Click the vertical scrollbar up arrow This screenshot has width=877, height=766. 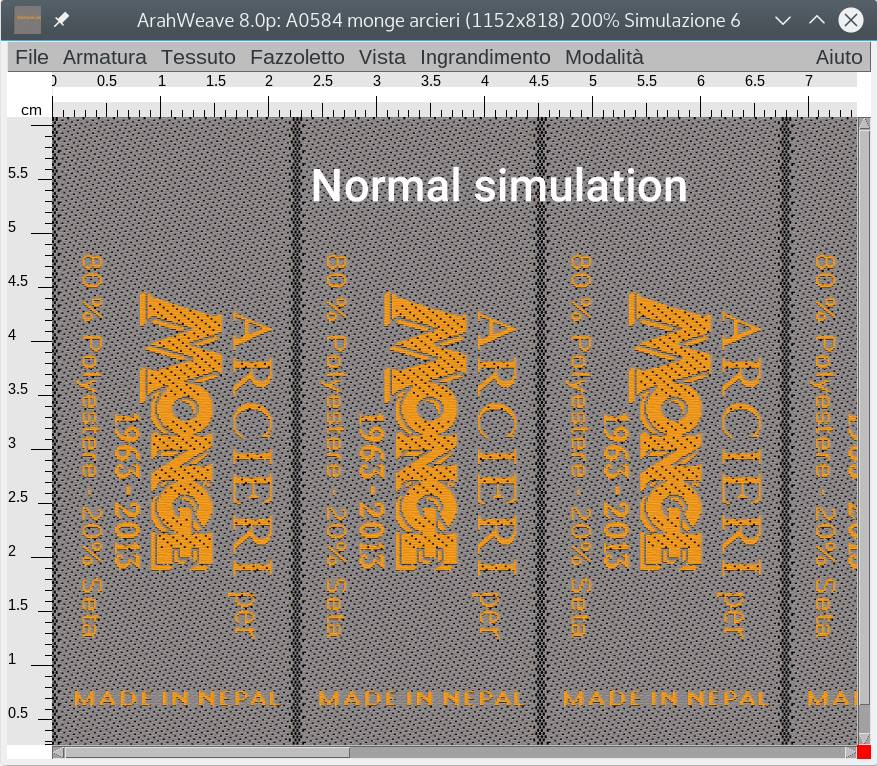(x=864, y=123)
